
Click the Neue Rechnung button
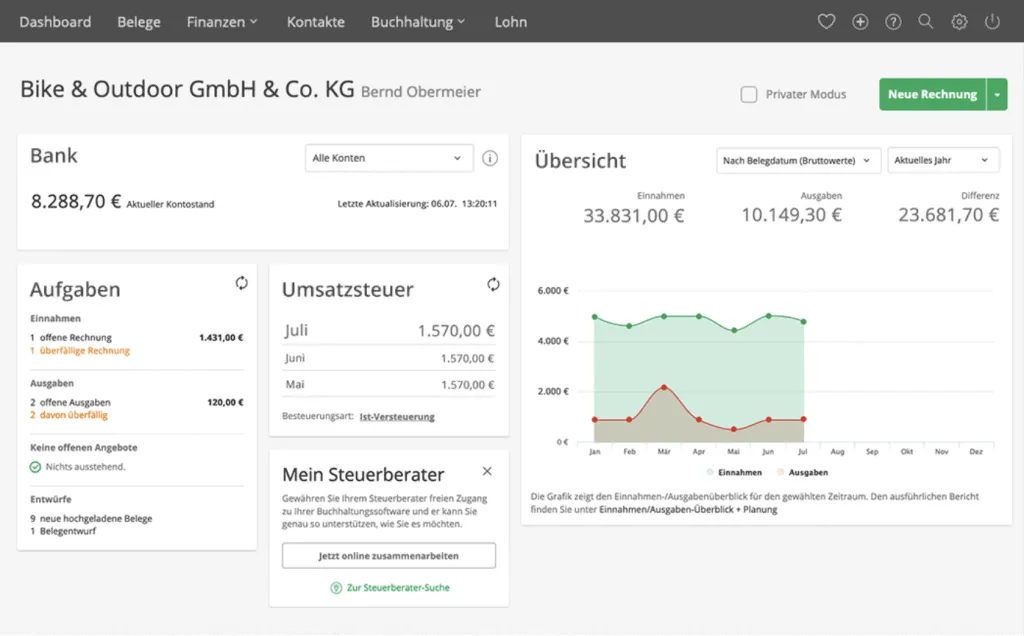pos(932,94)
